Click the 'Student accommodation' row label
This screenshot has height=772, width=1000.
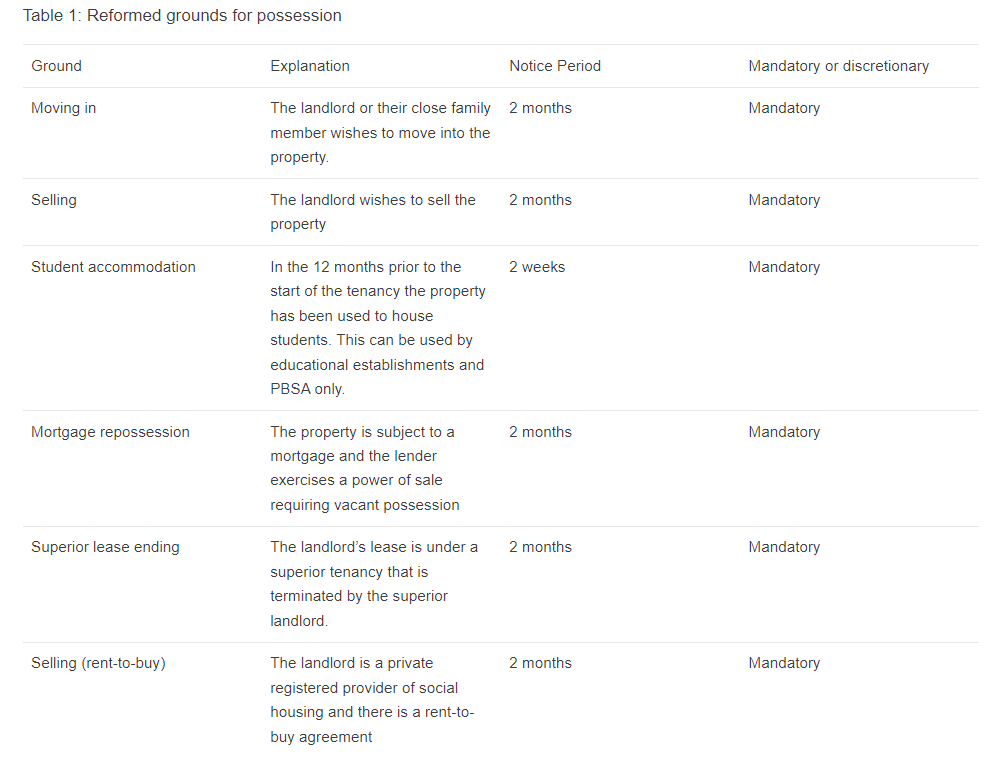pos(113,267)
